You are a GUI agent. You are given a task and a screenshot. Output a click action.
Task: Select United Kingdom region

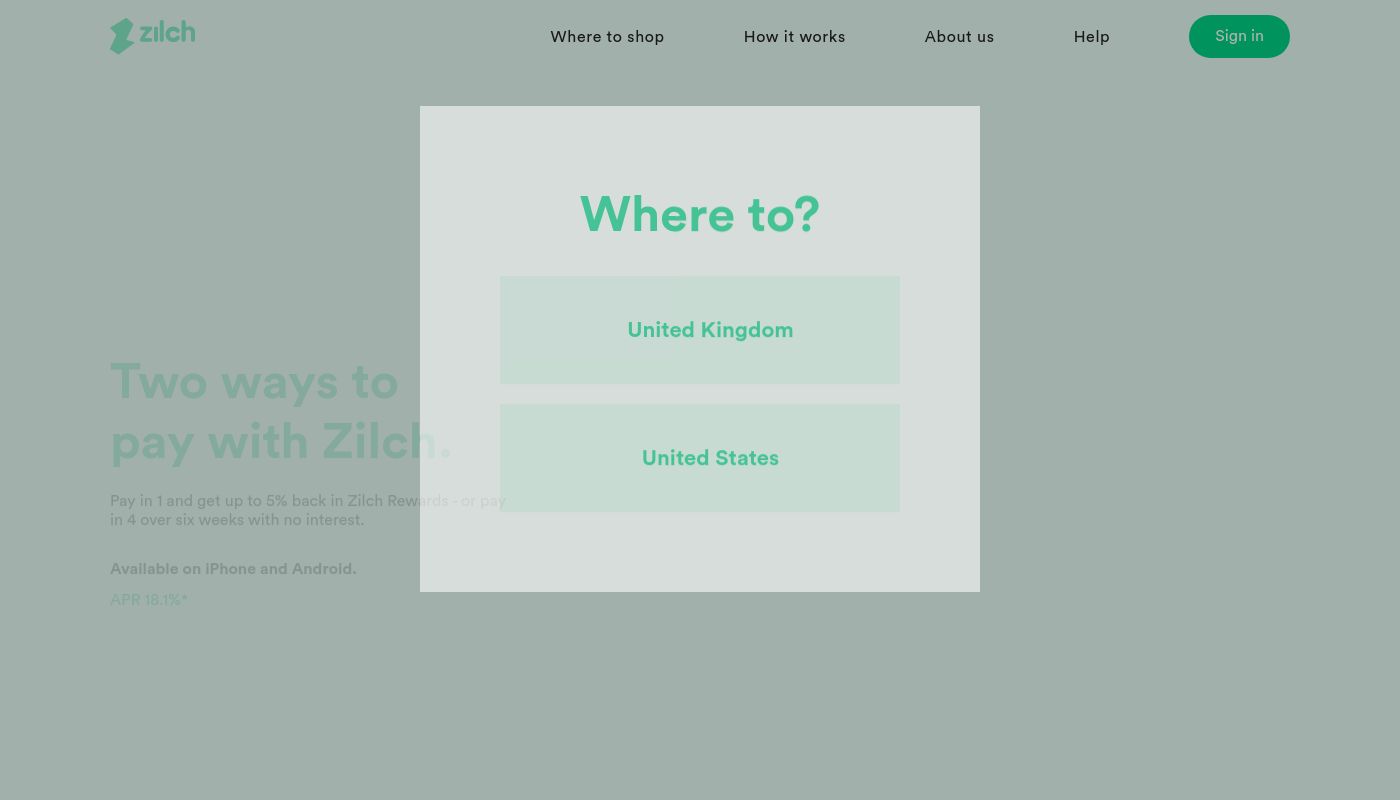pos(700,330)
